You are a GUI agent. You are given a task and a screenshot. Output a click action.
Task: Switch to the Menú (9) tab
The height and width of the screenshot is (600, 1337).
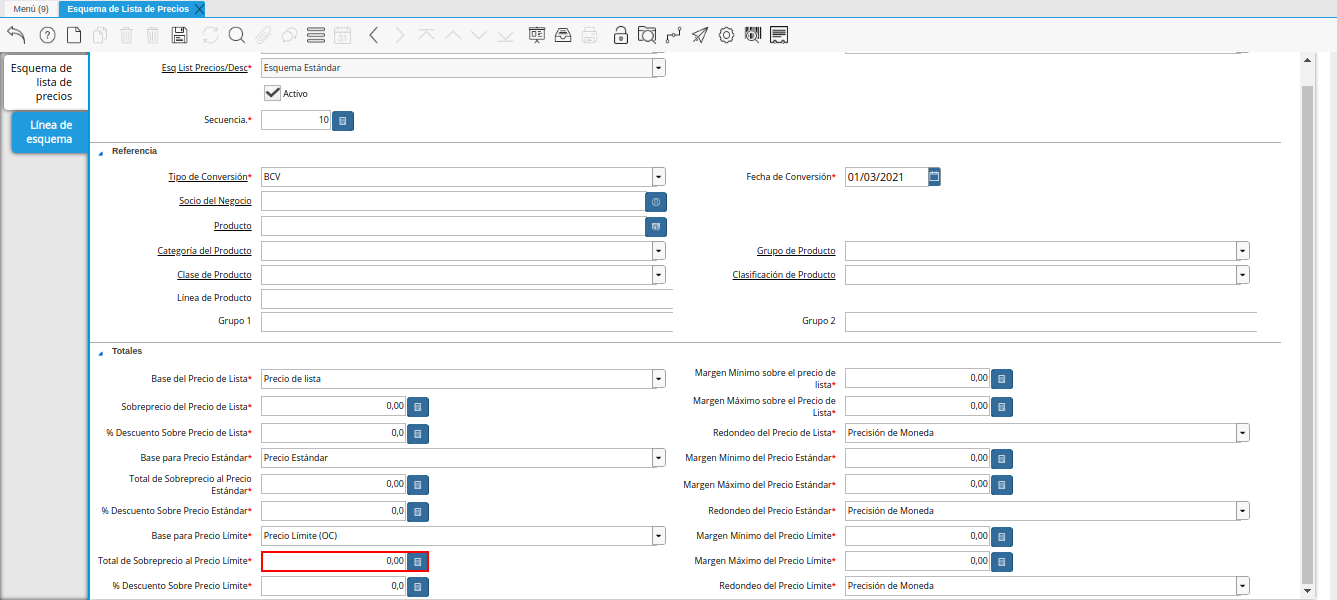click(x=31, y=8)
